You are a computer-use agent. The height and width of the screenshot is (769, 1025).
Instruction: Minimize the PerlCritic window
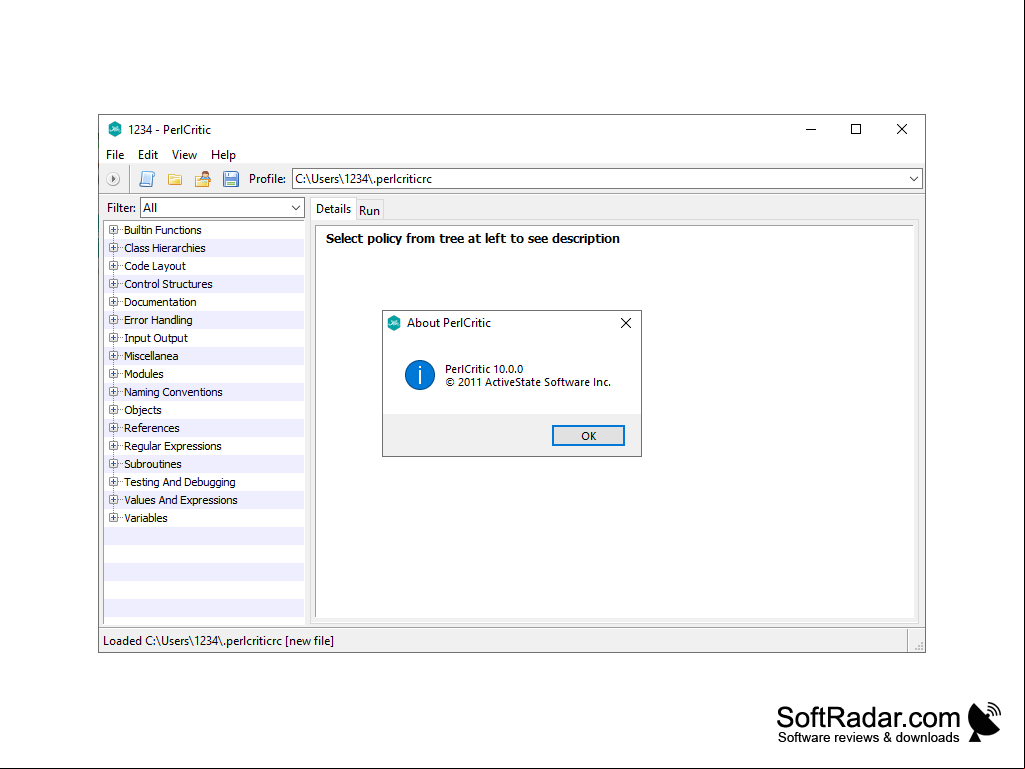pos(811,129)
